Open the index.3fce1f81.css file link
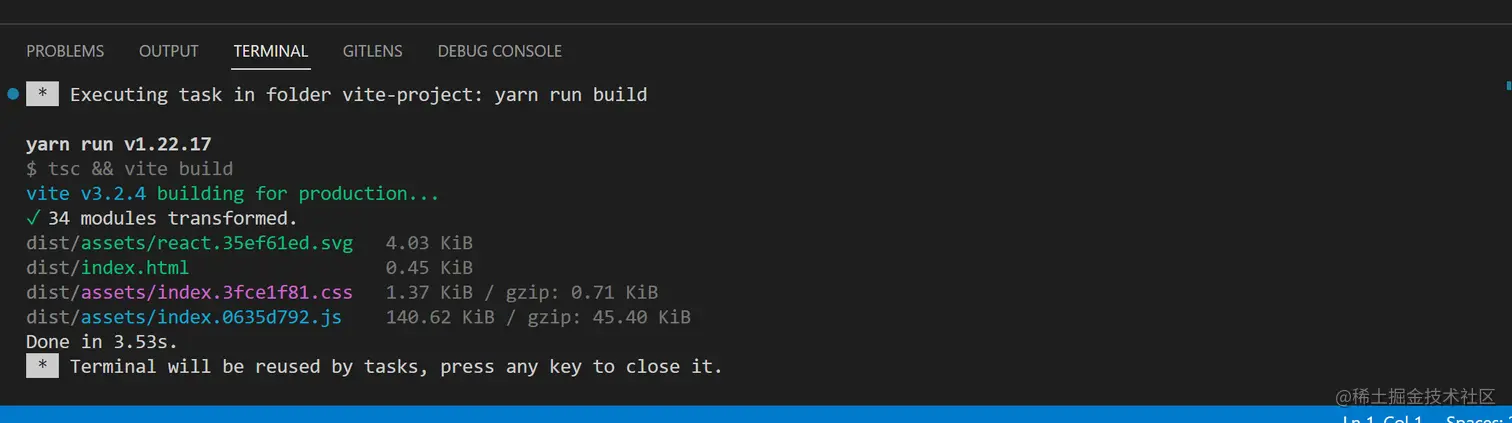Viewport: 1512px width, 423px height. [216, 293]
